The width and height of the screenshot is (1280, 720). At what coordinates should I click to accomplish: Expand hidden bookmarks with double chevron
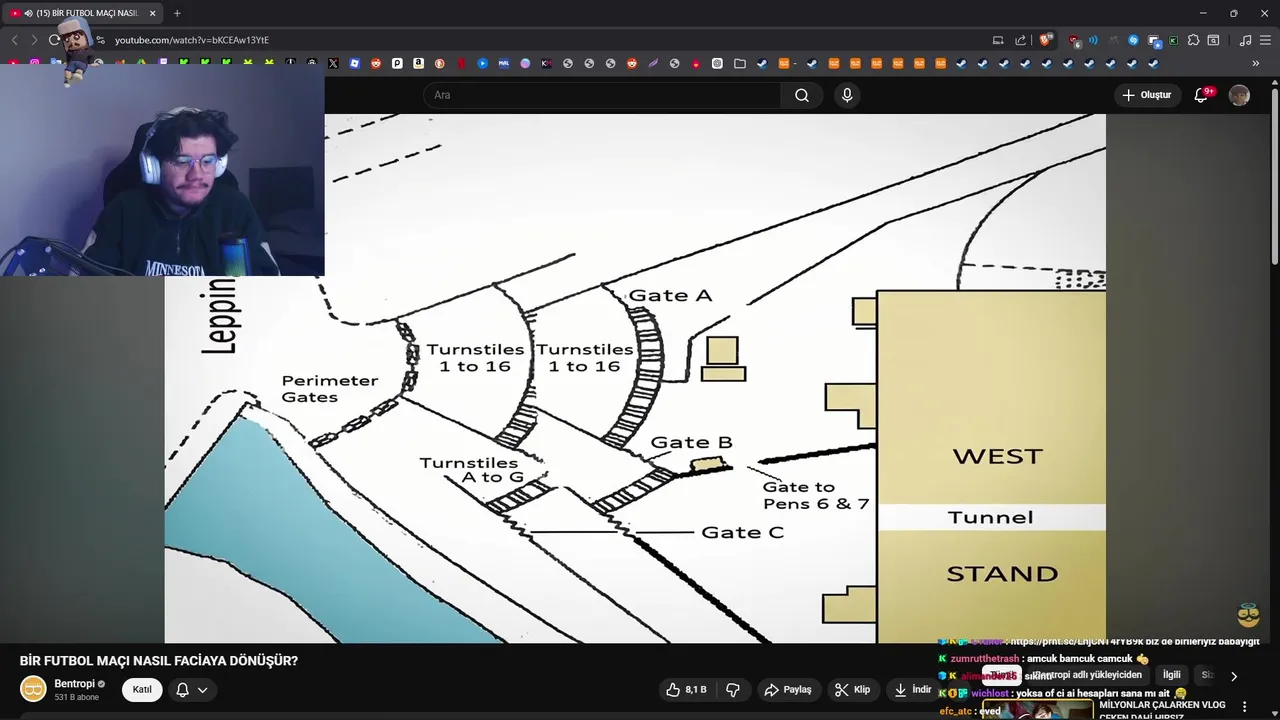(1256, 63)
